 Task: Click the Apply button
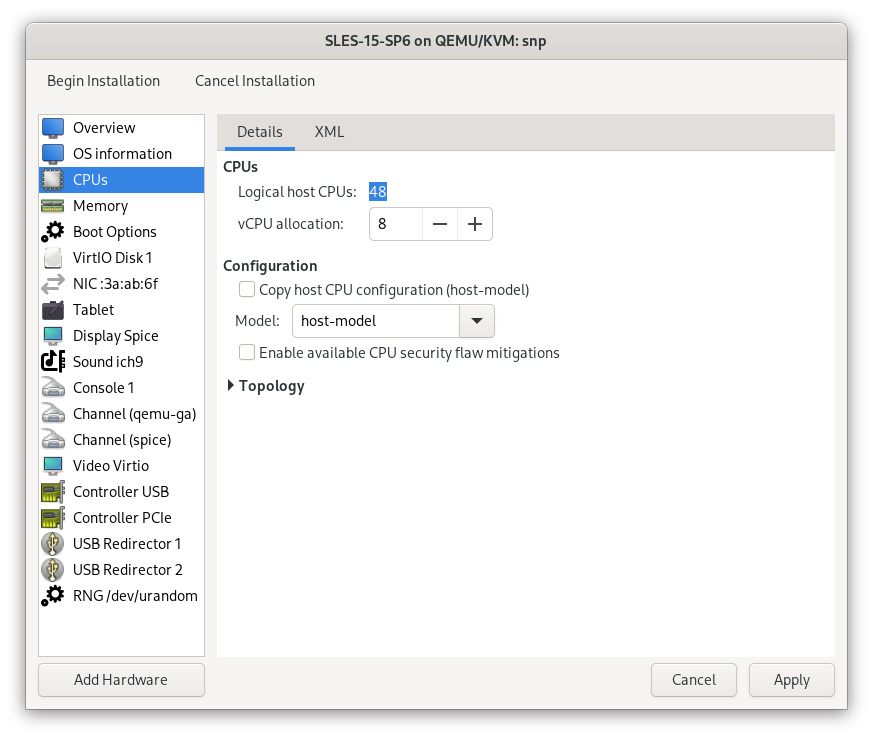791,680
